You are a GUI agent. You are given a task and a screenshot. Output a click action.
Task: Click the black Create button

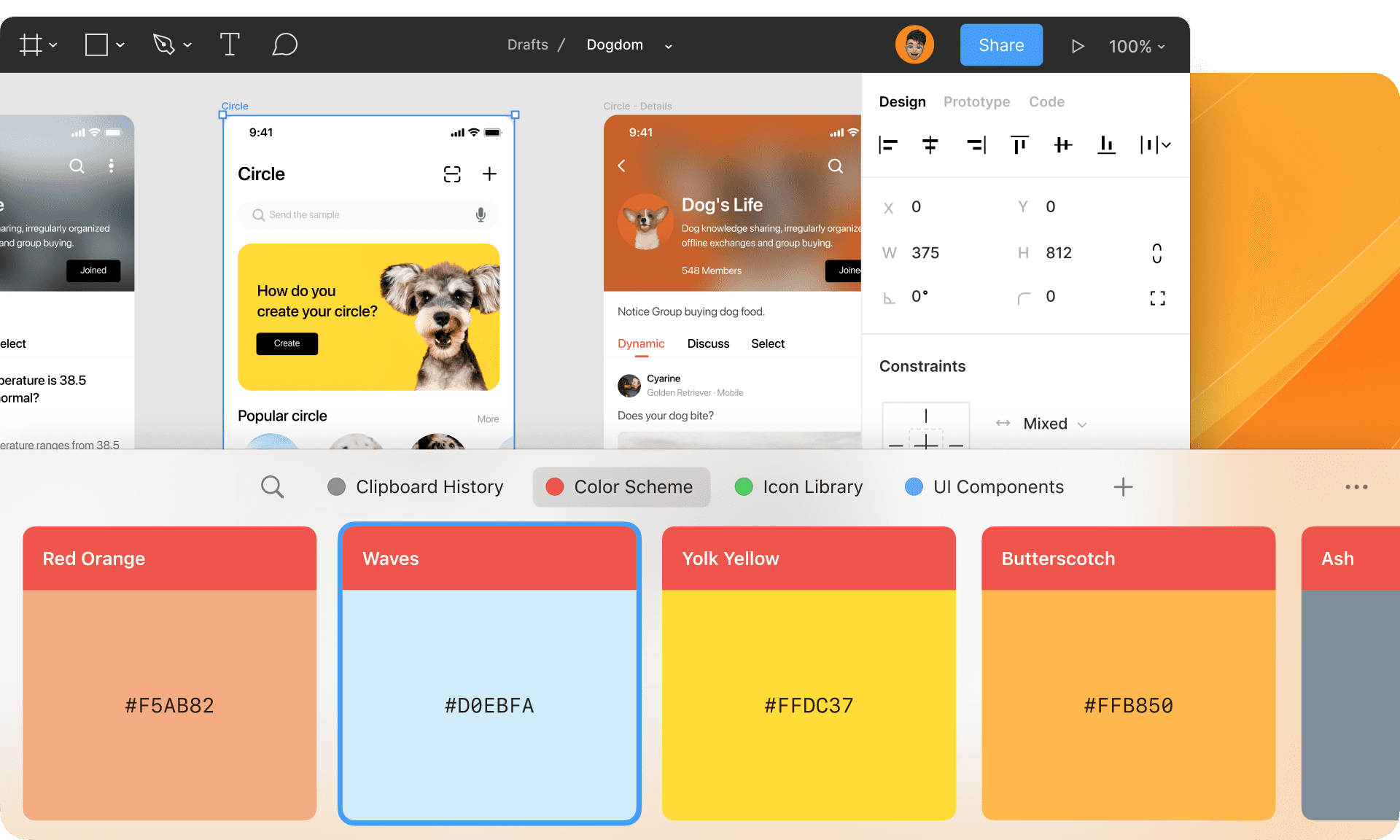tap(287, 343)
